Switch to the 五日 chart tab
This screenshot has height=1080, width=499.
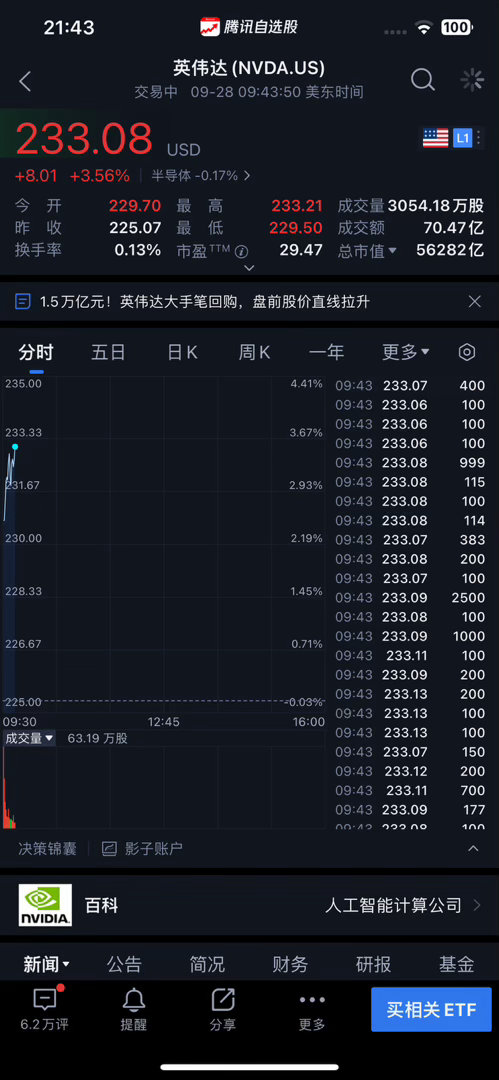pos(108,353)
